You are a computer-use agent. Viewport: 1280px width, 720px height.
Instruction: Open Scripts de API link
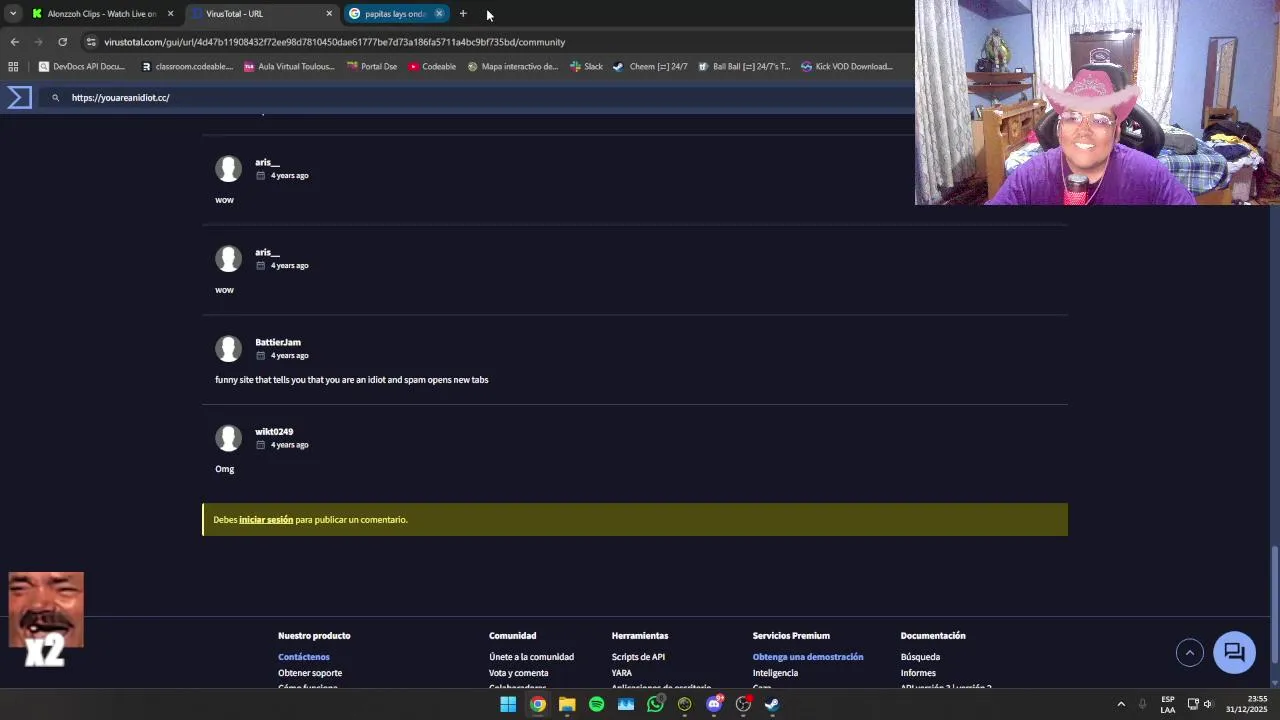click(x=638, y=657)
